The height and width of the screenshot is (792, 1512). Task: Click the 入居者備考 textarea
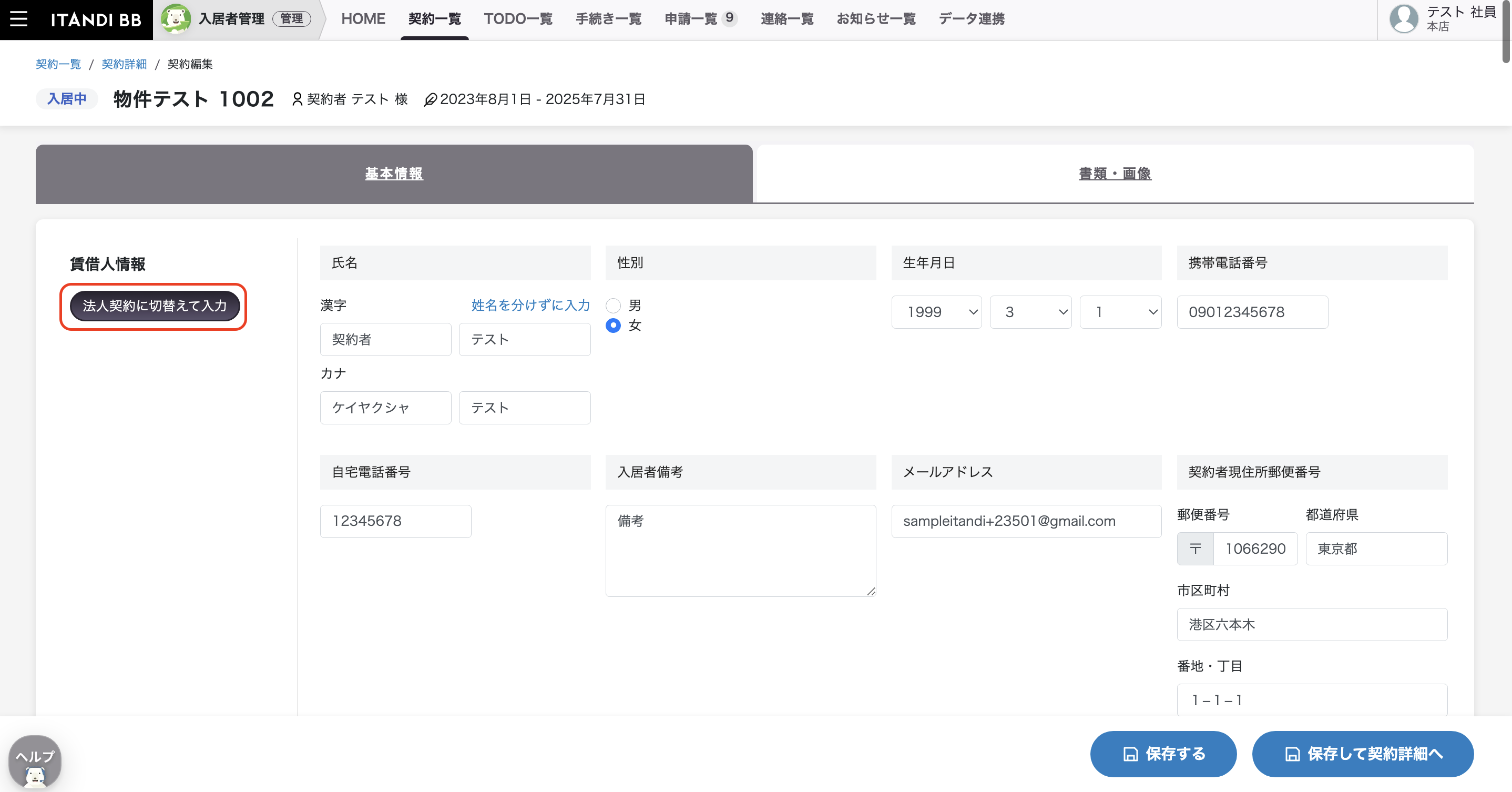point(741,551)
